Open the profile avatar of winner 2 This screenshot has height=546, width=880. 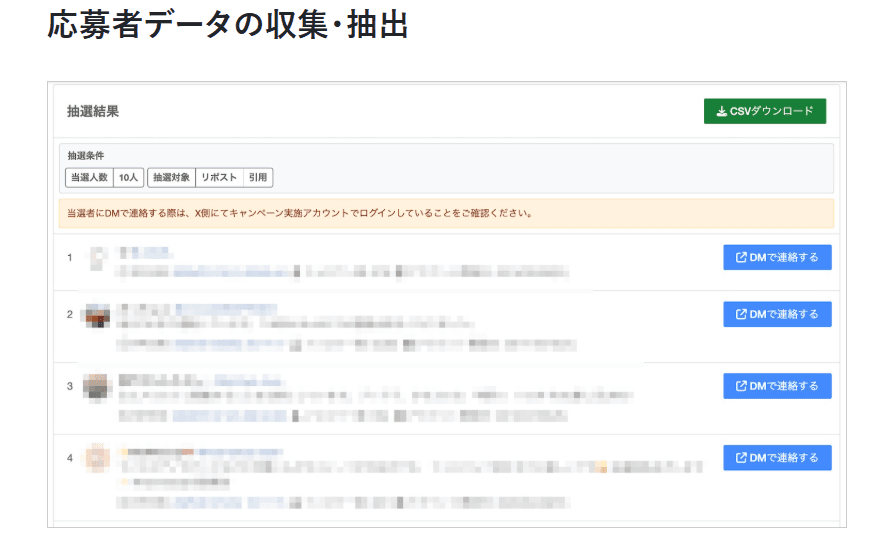click(x=96, y=316)
